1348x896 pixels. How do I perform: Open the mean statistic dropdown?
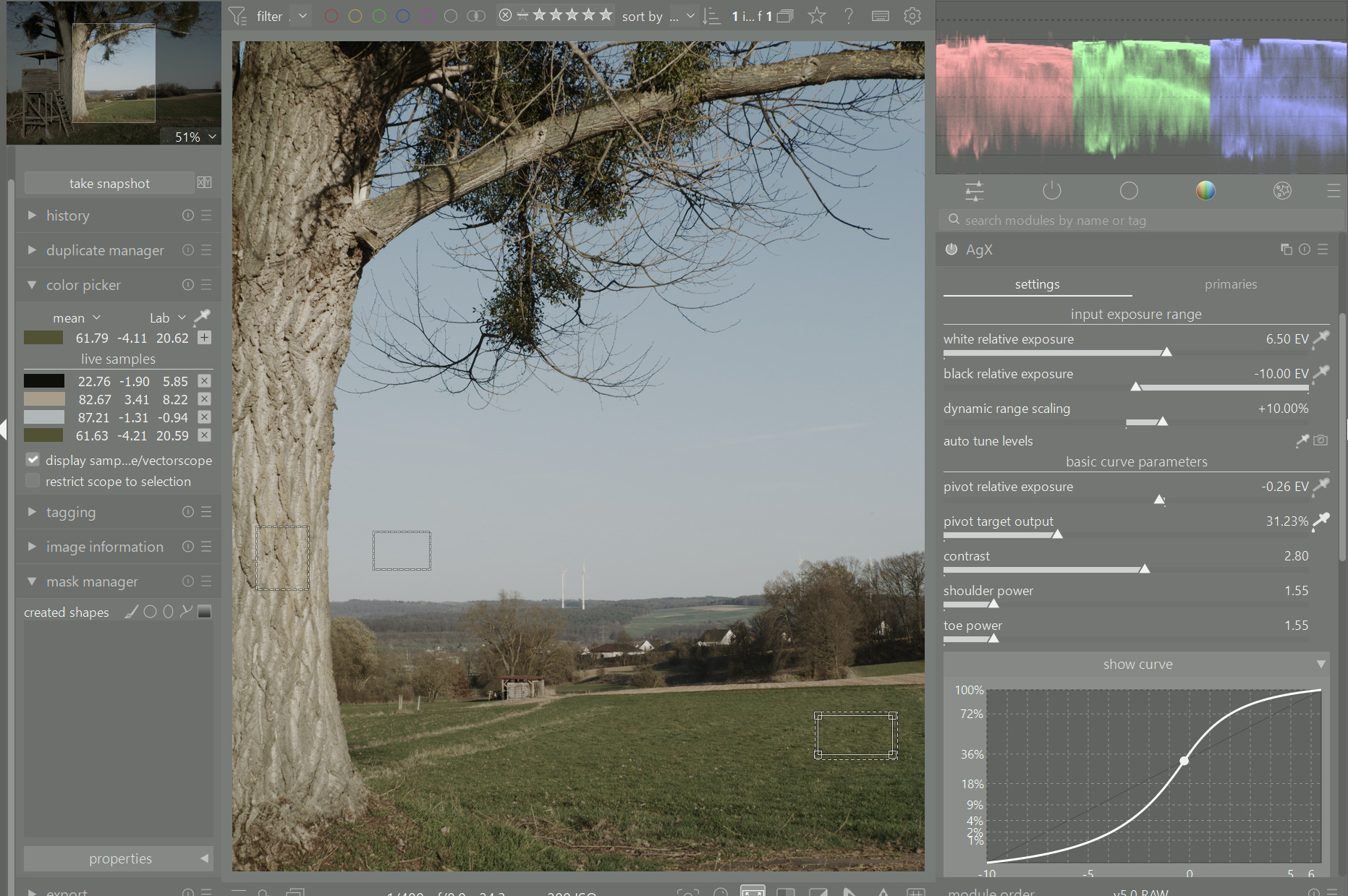[77, 318]
